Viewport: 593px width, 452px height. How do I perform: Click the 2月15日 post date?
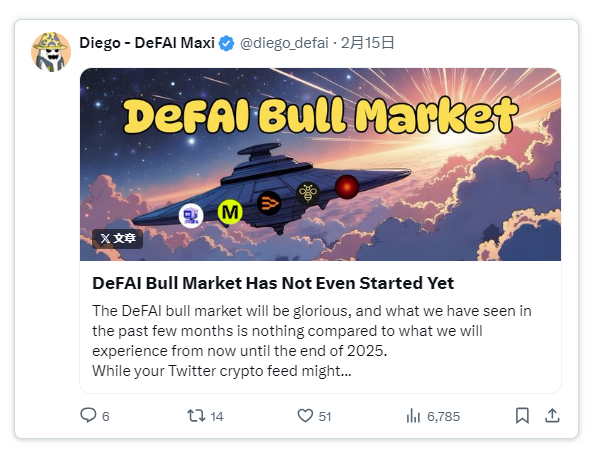(367, 43)
